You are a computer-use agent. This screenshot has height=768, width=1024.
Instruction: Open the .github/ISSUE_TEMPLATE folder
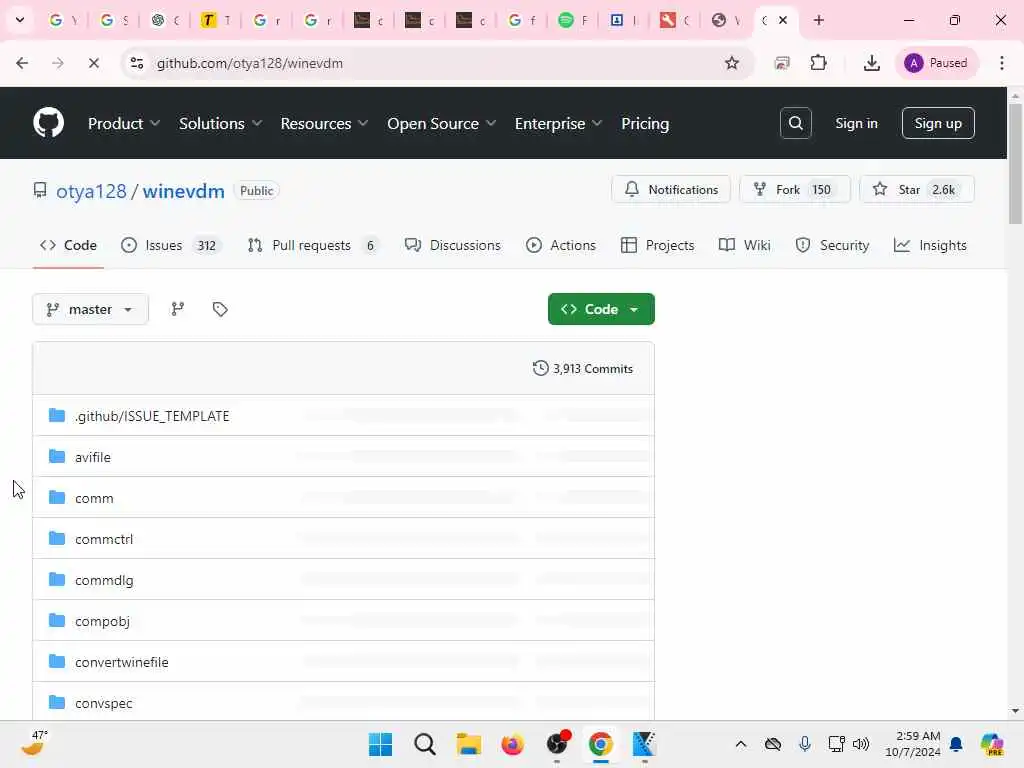[152, 416]
